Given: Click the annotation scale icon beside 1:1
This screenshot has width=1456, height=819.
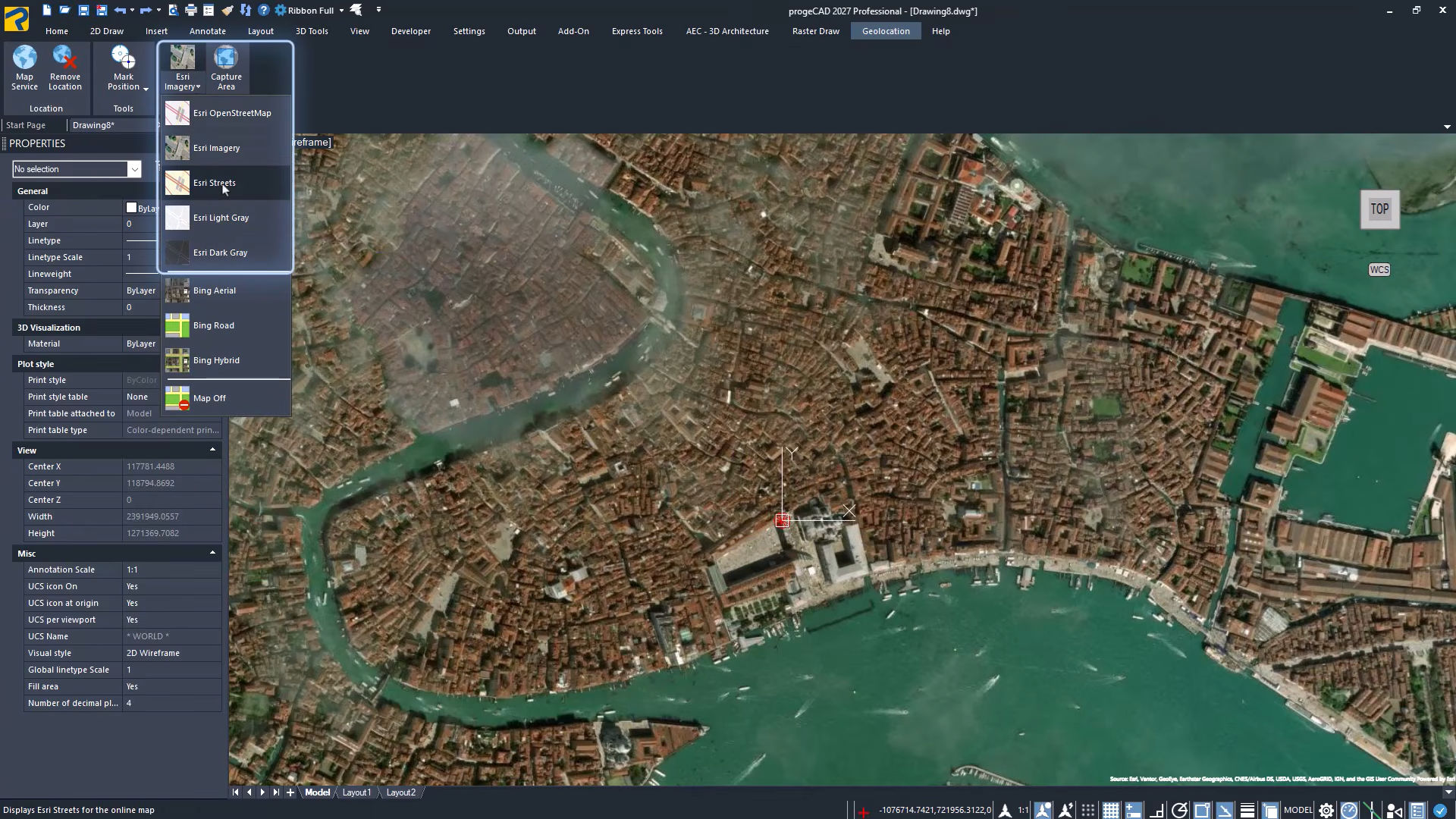Looking at the screenshot, I should pos(1005,811).
